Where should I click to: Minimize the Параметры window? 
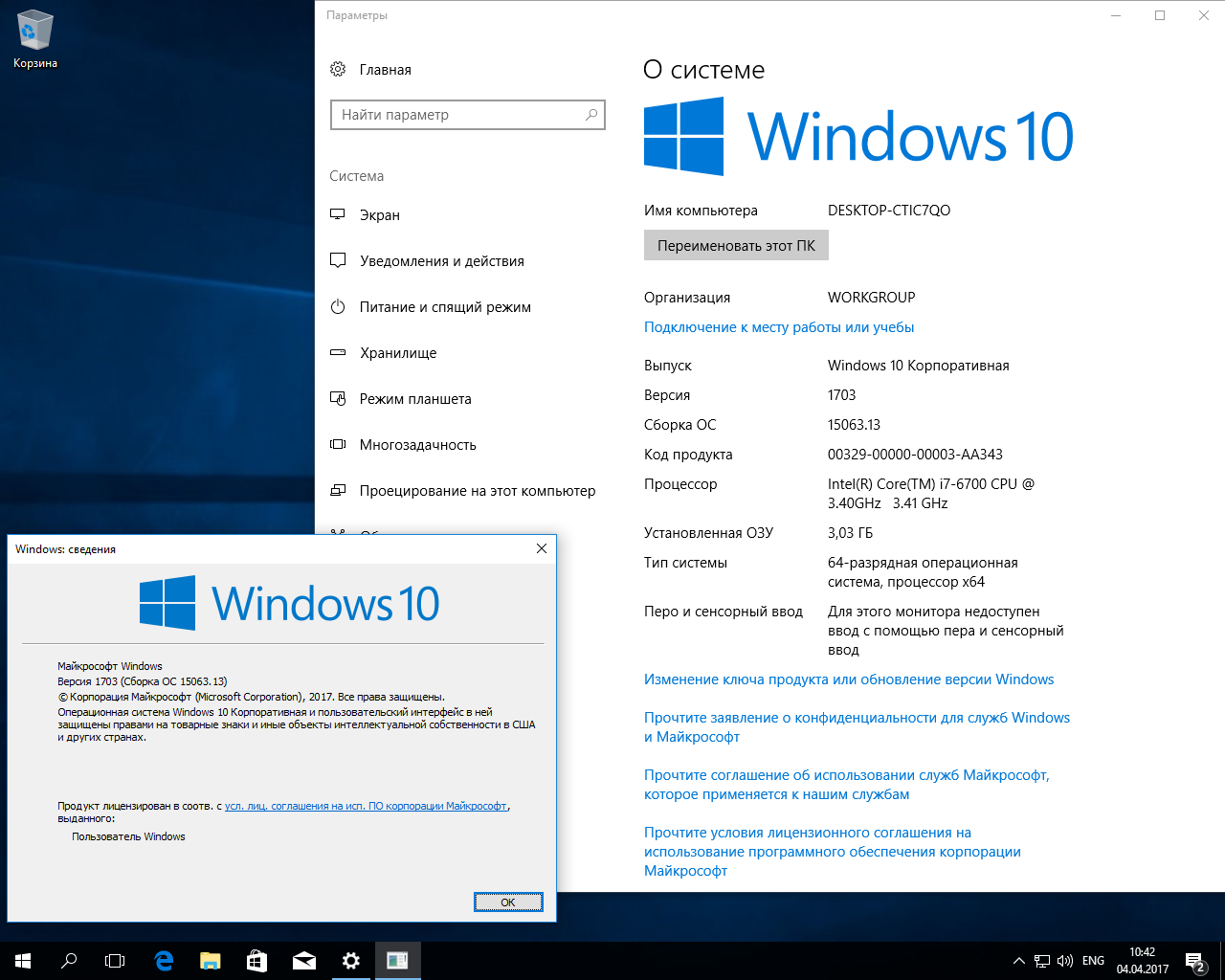(1116, 15)
